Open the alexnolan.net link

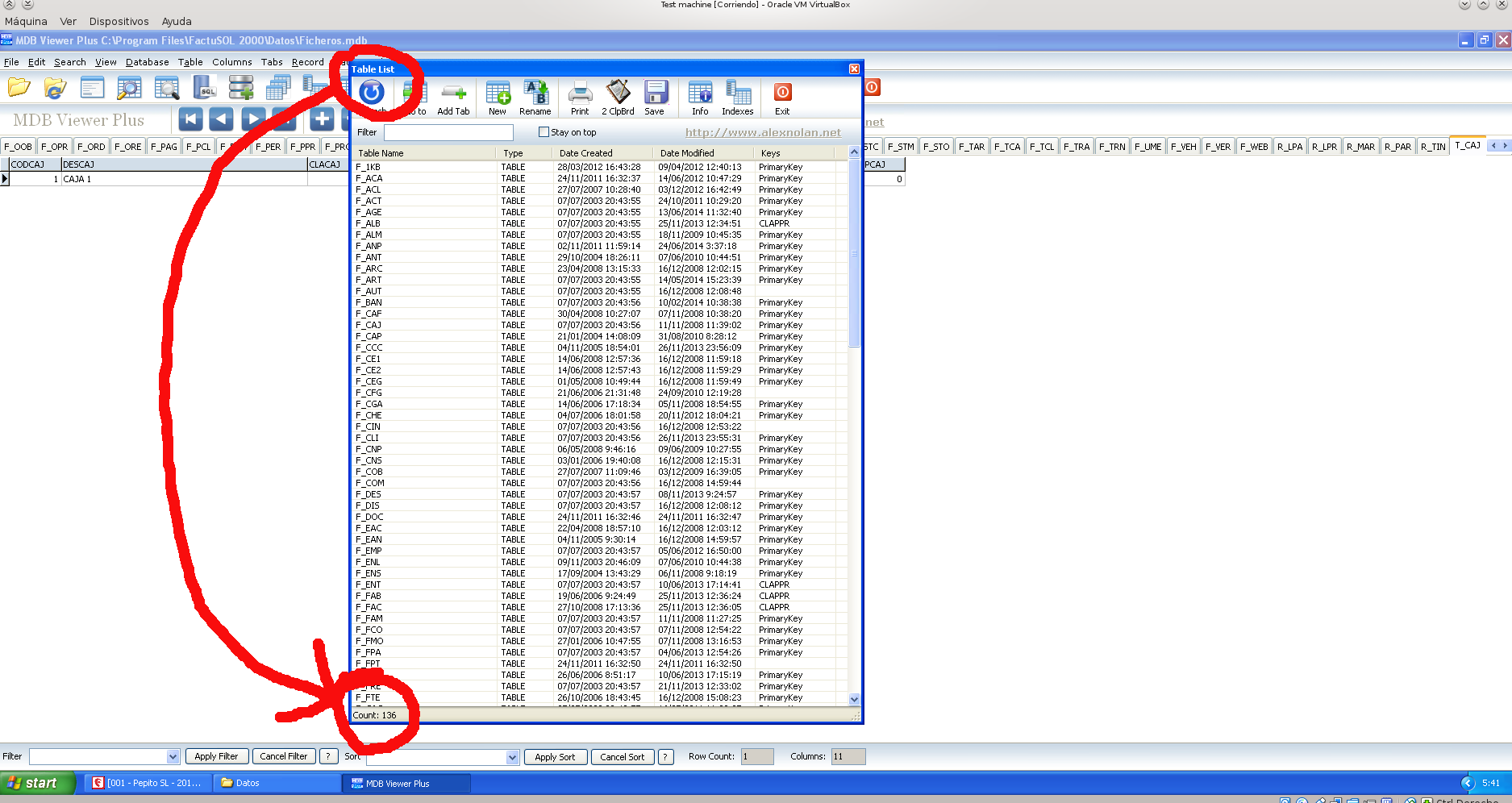pos(763,133)
